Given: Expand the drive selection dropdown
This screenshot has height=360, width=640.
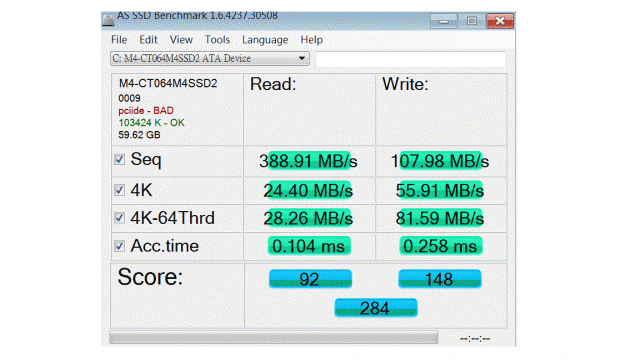Looking at the screenshot, I should click(x=302, y=58).
